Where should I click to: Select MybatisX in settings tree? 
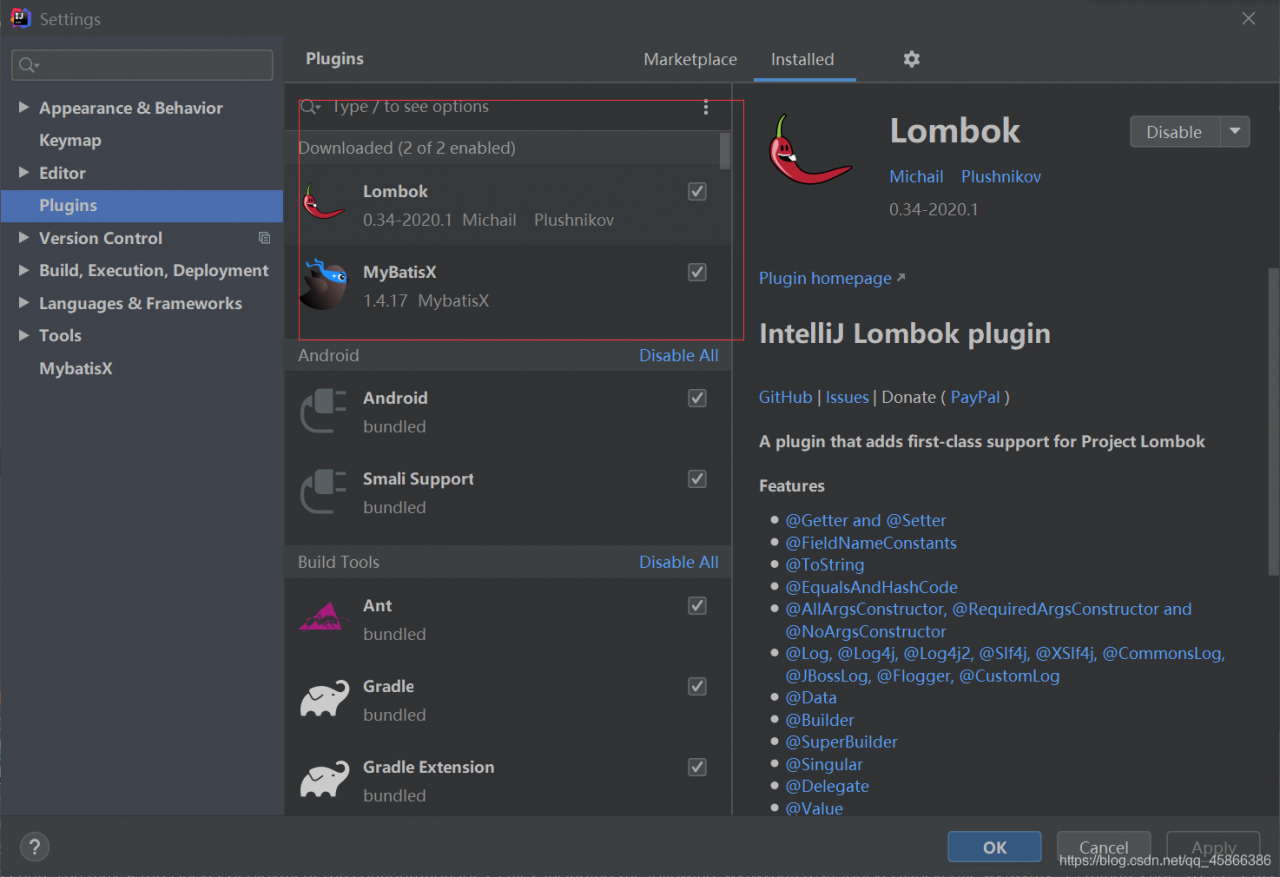(76, 368)
